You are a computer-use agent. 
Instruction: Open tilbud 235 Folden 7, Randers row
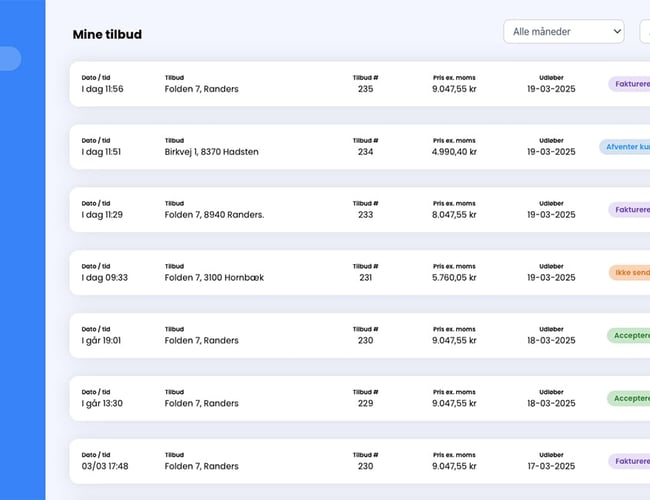[201, 89]
